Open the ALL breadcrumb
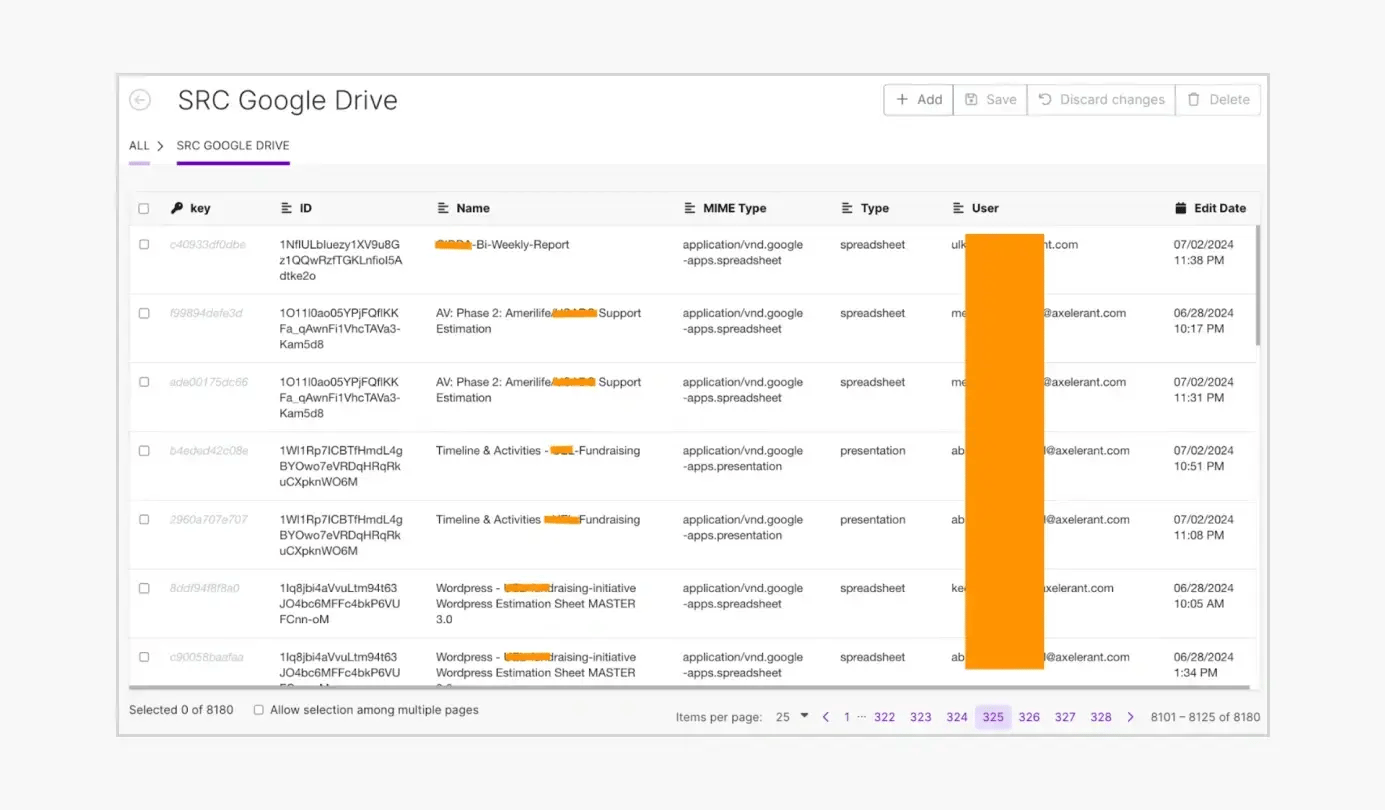The image size is (1385, 810). coord(138,145)
